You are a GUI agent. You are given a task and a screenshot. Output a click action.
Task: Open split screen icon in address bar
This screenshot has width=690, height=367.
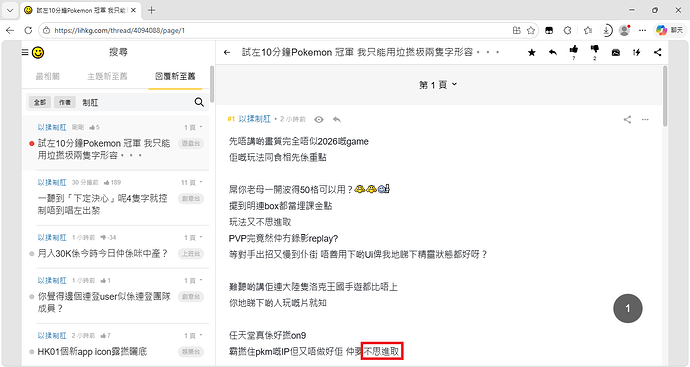(x=517, y=30)
